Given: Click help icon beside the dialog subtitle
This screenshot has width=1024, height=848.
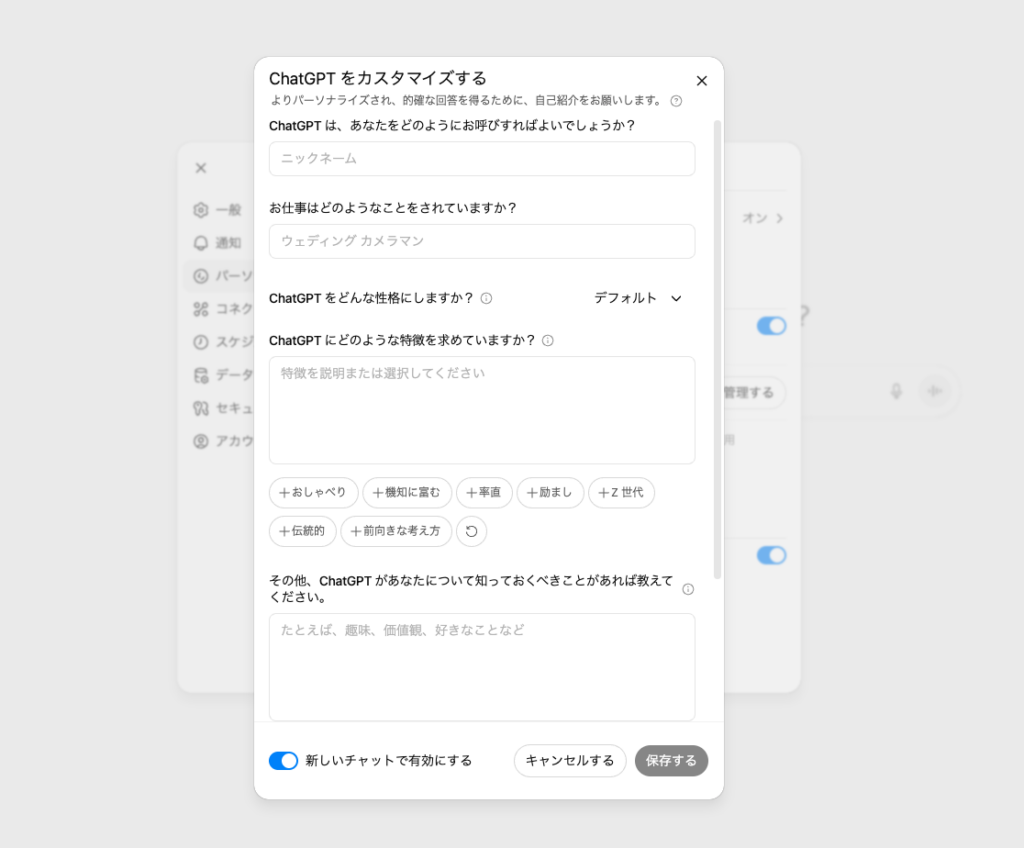Looking at the screenshot, I should click(x=677, y=101).
